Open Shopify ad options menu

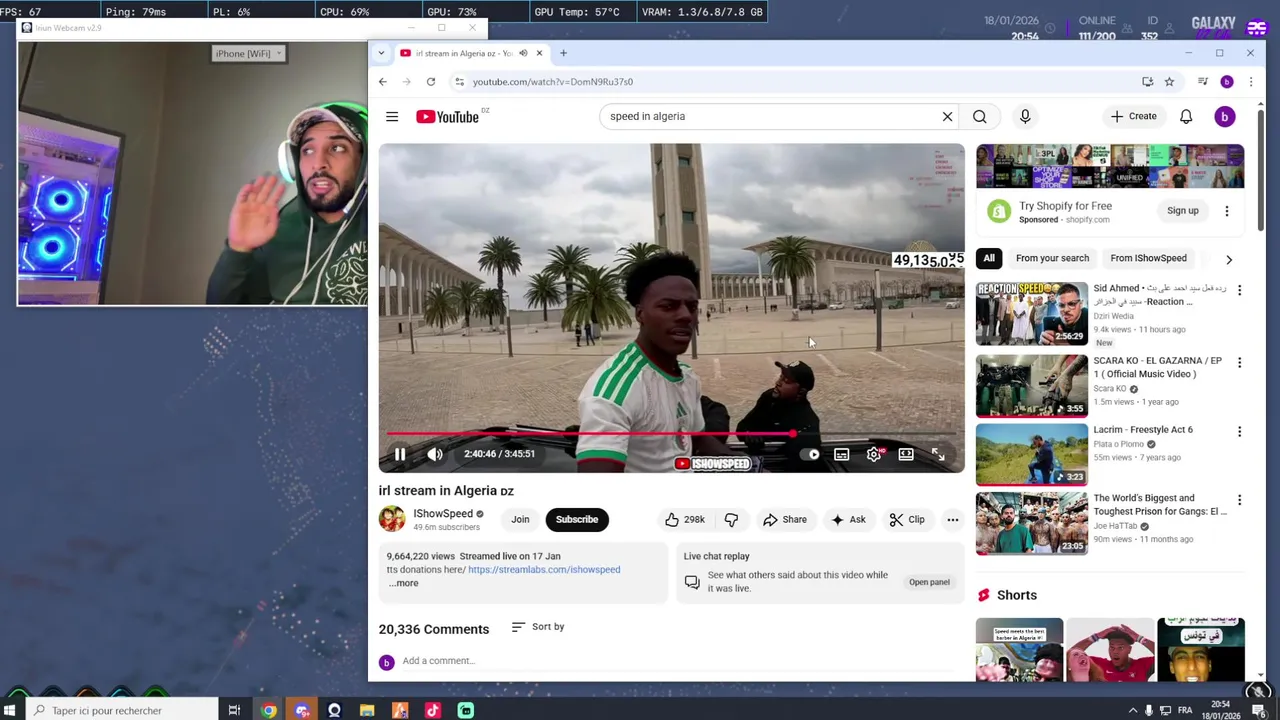(x=1227, y=211)
